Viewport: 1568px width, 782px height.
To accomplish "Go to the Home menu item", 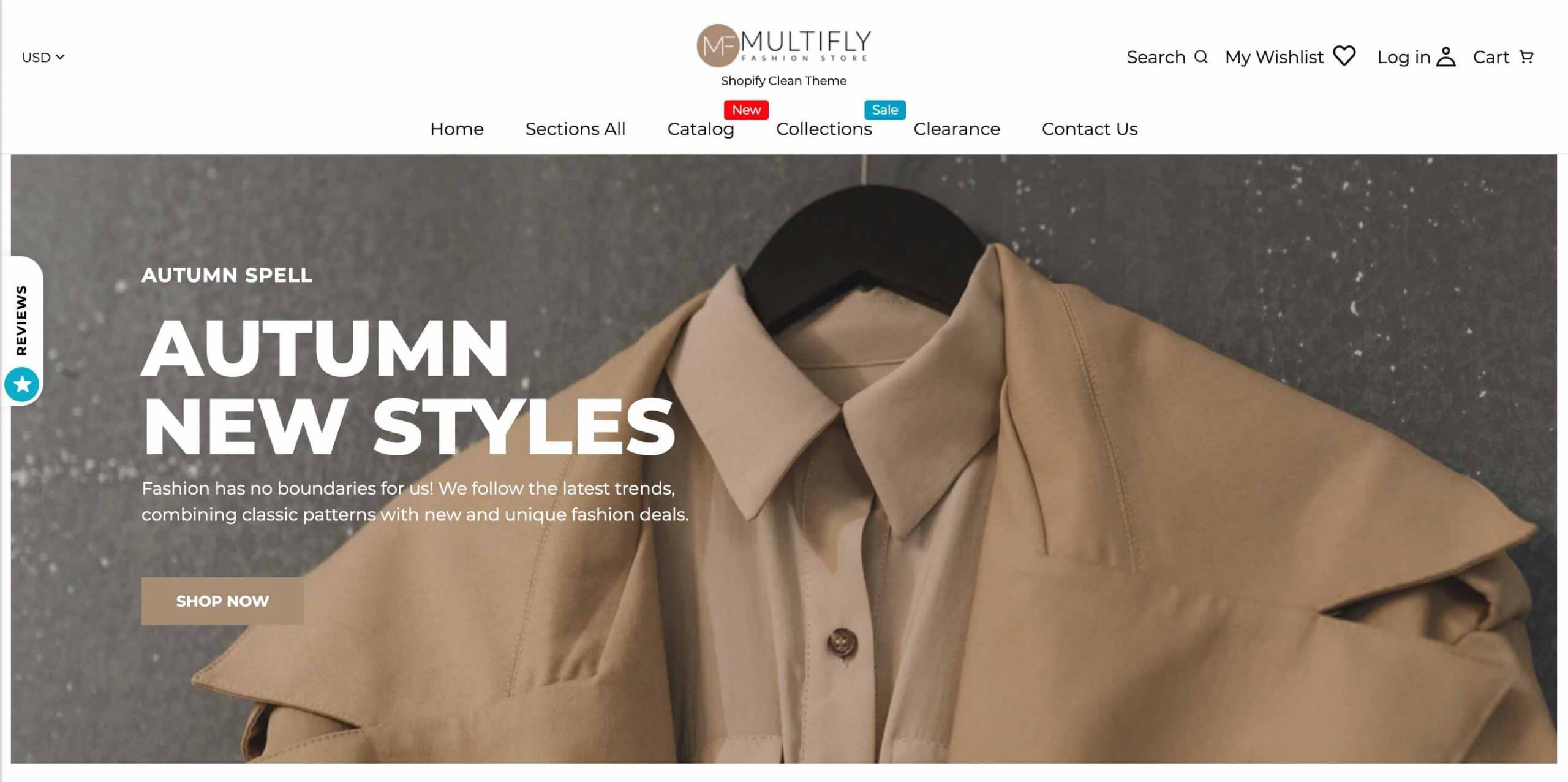I will (457, 129).
